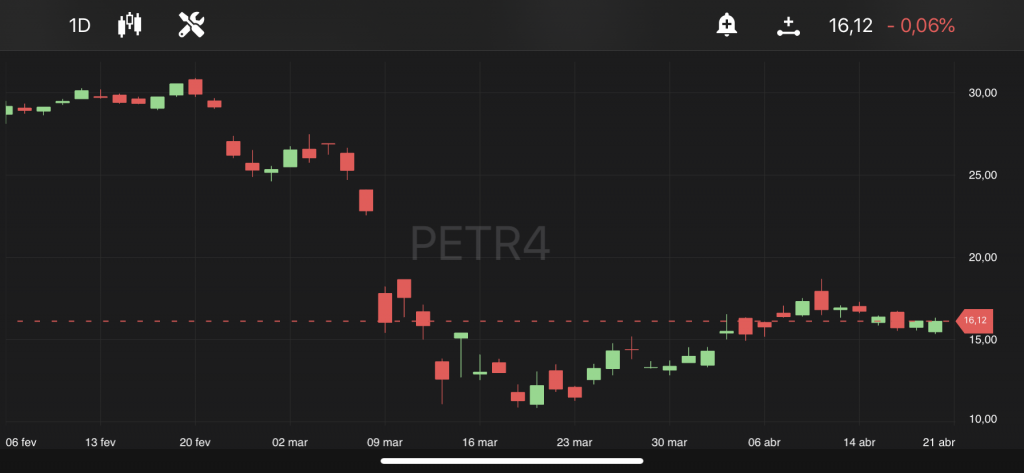Select the 10,00 price axis label
Screen dimensions: 1024x473
(x=982, y=419)
